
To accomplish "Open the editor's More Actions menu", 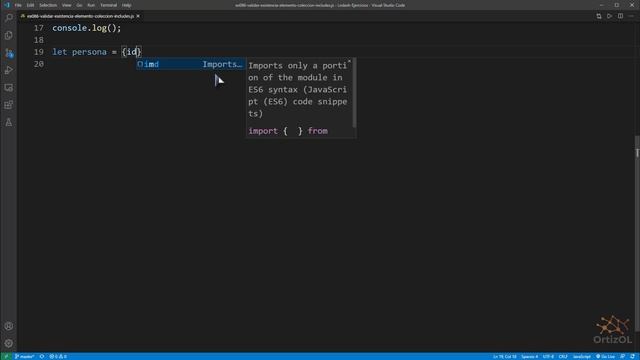I will 631,16.
